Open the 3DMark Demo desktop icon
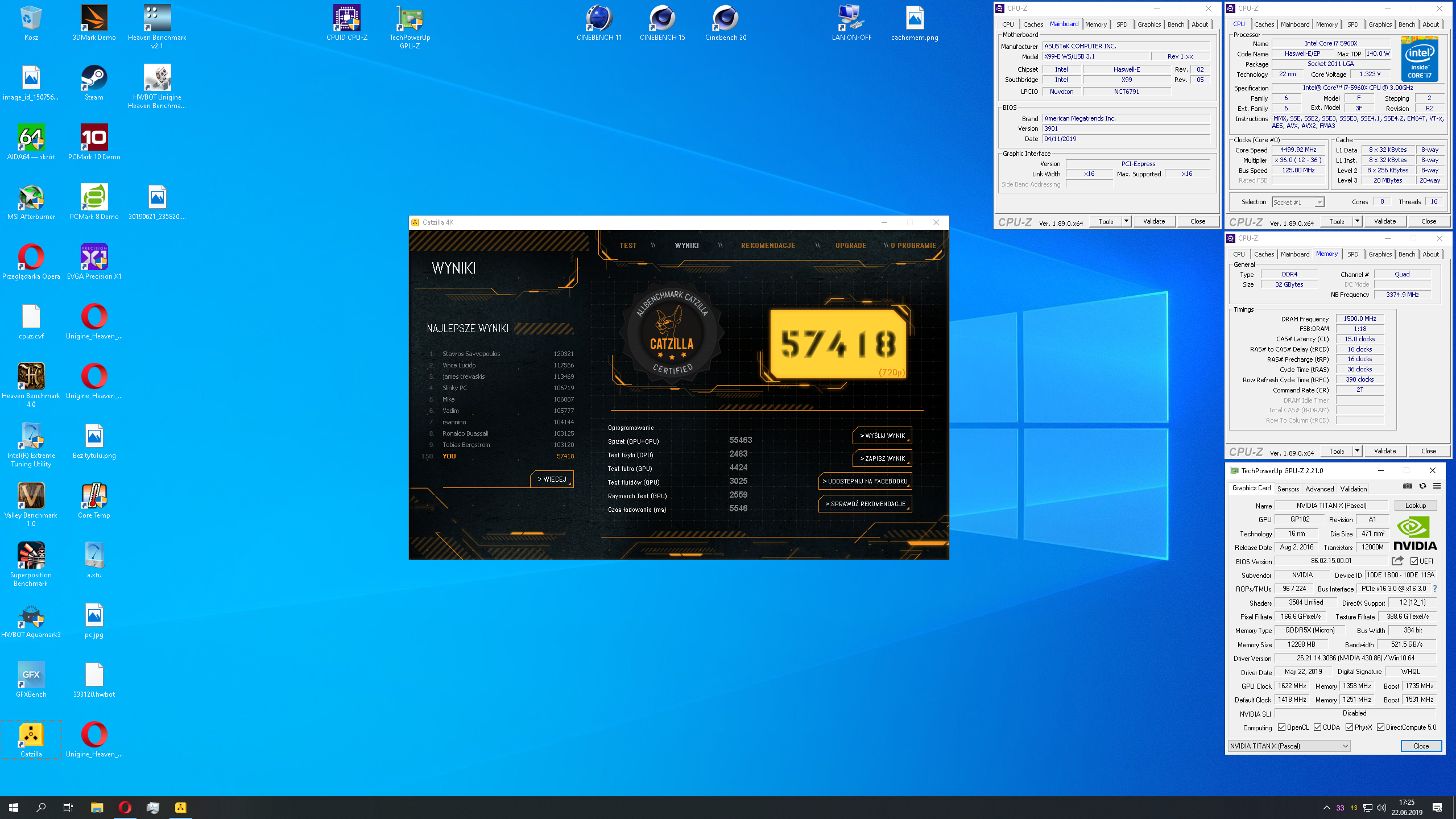Viewport: 1456px width, 819px height. pyautogui.click(x=94, y=23)
